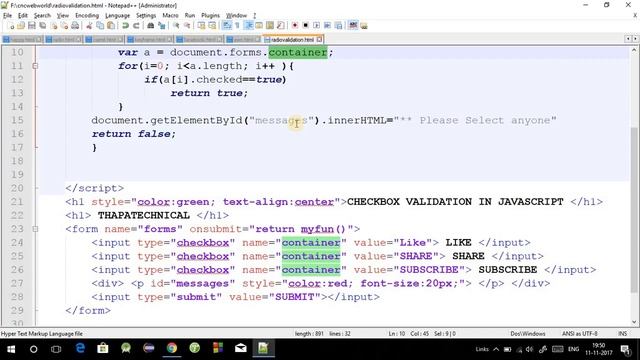Open Replace dialog via toolbar icon
Screen dimensions: 640x360
pos(162,26)
